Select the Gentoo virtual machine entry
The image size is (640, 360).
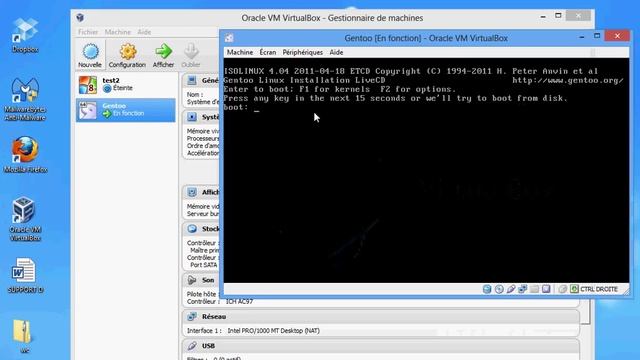point(126,110)
